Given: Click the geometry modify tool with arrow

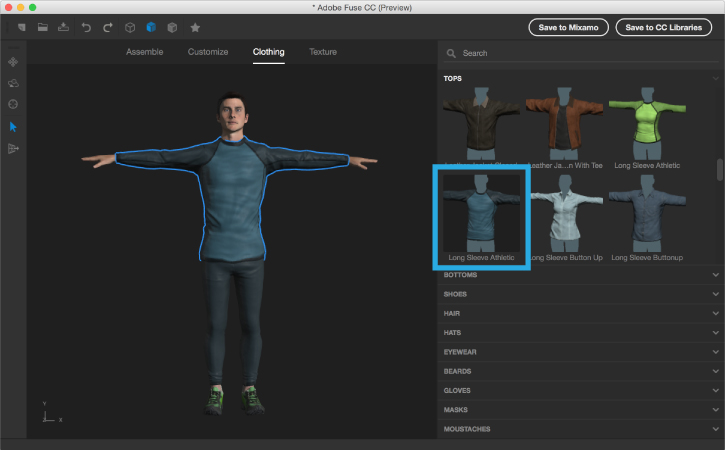Looking at the screenshot, I should 13,148.
